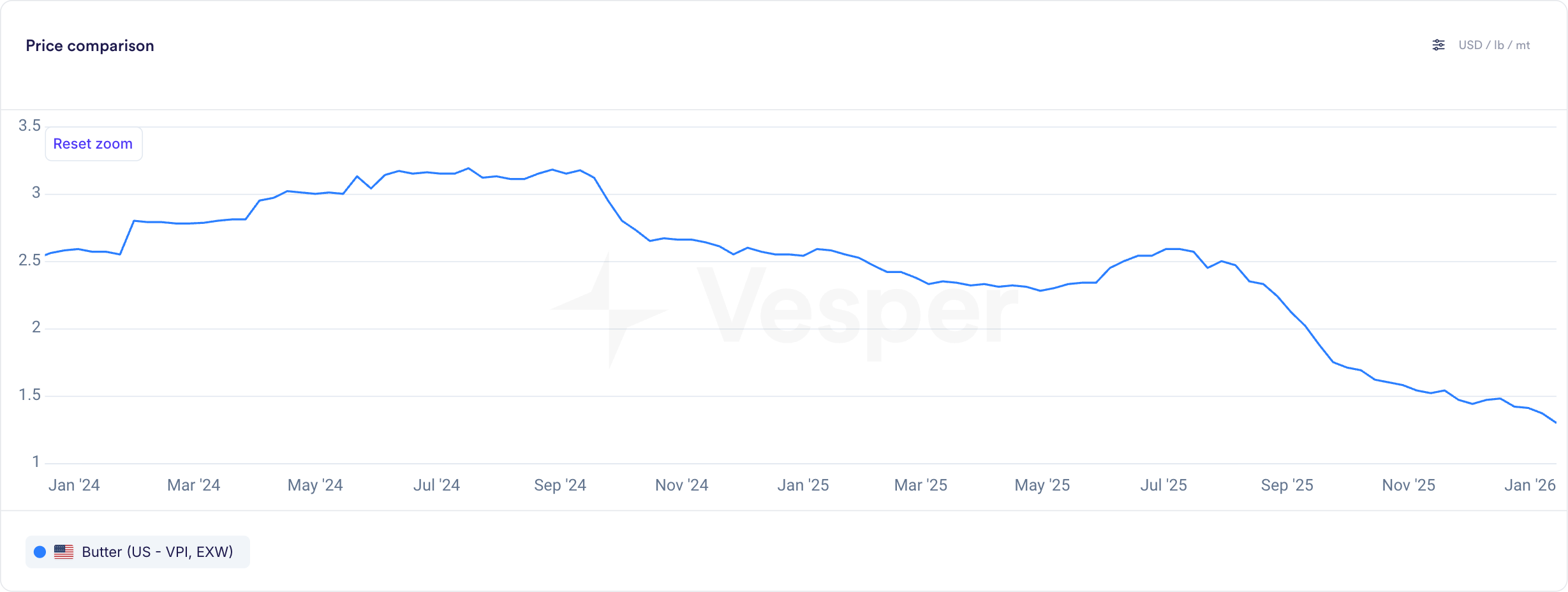The image size is (1568, 592).
Task: Select the May '25 x-axis label
Action: pyautogui.click(x=1042, y=485)
